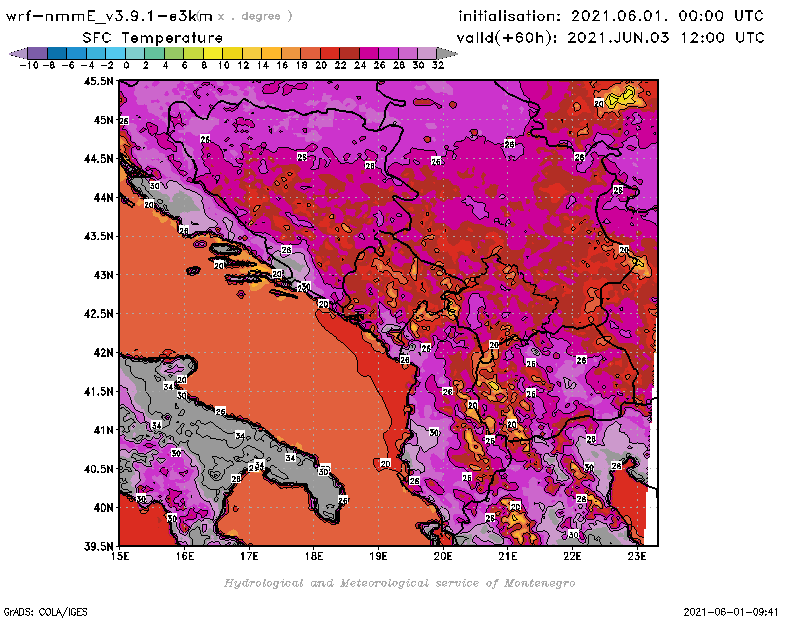Click the '17E' longitude axis label

[249, 556]
